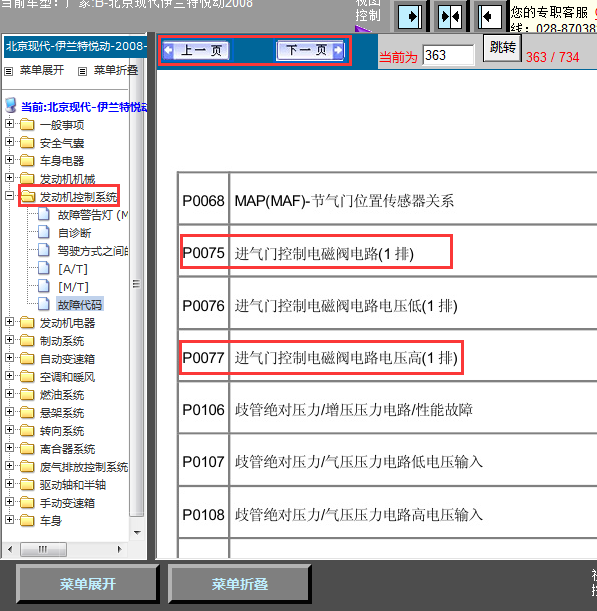This screenshot has height=611, width=597.
Task: Click the 驱动轴和半轴 folder icon
Action: click(x=27, y=484)
